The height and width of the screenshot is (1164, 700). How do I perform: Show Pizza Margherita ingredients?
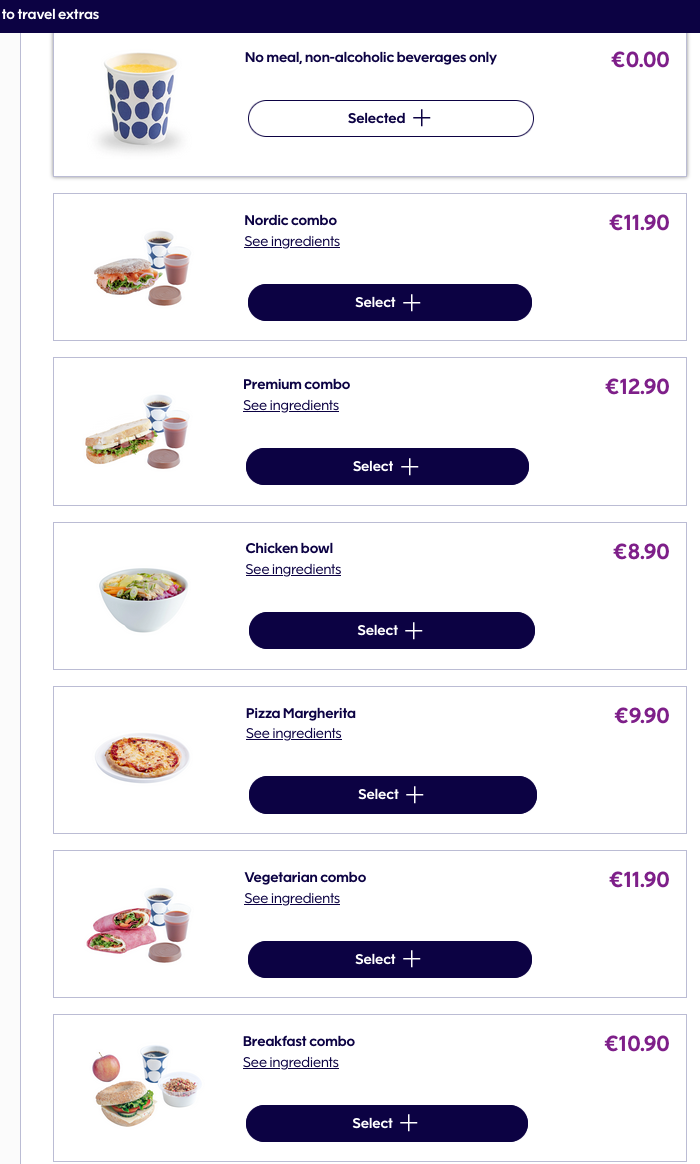pyautogui.click(x=293, y=734)
